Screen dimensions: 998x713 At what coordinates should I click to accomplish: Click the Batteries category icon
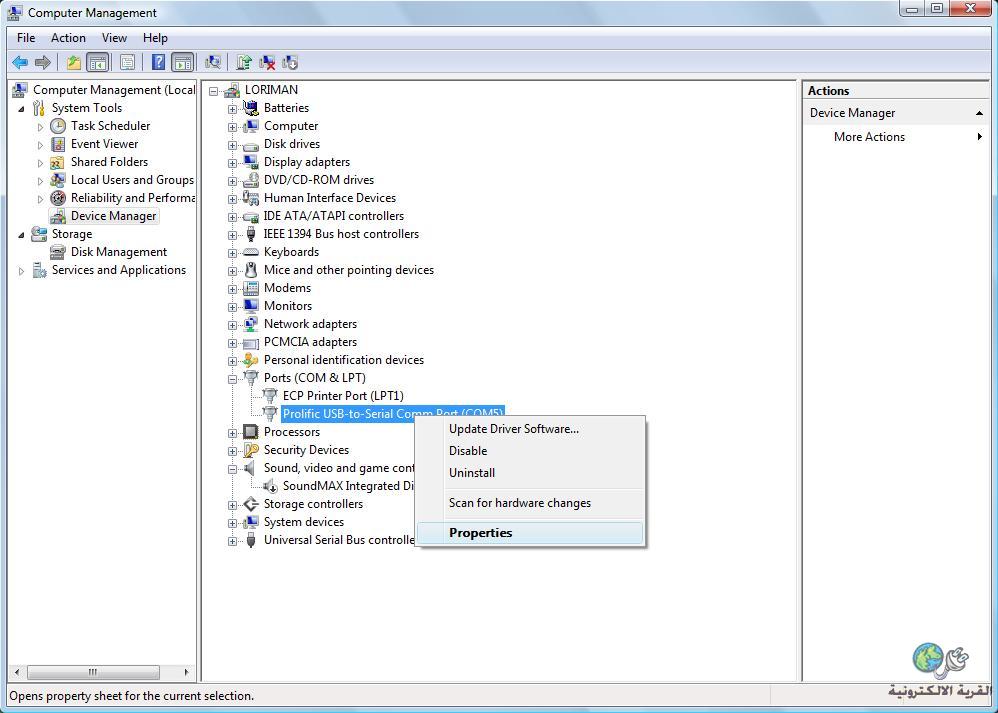[251, 108]
